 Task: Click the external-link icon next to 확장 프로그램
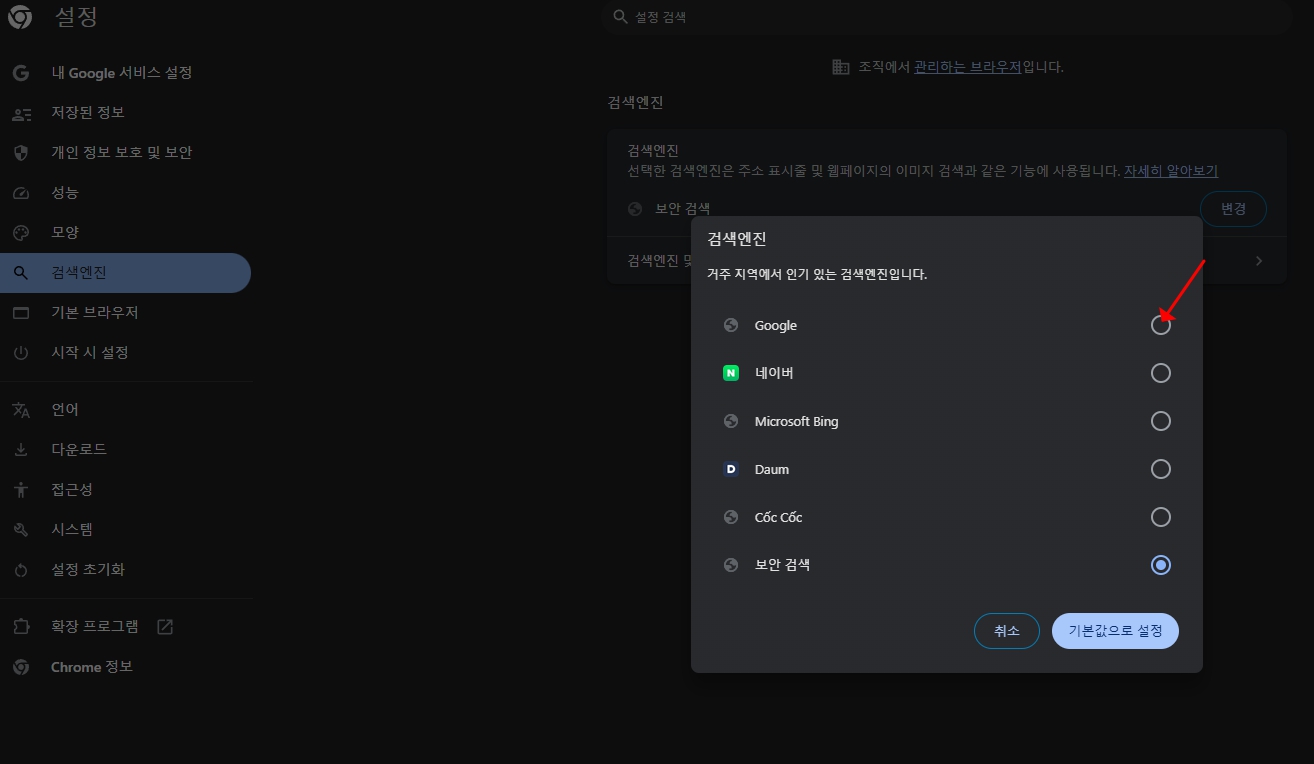[x=166, y=627]
